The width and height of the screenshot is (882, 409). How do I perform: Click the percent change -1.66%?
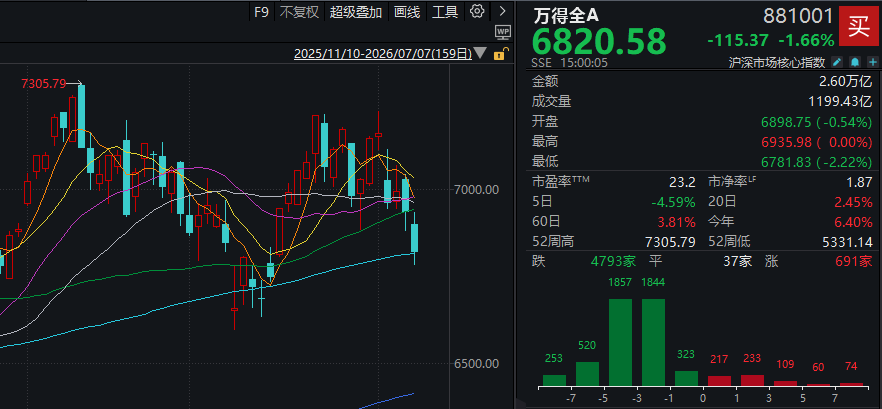click(x=806, y=40)
